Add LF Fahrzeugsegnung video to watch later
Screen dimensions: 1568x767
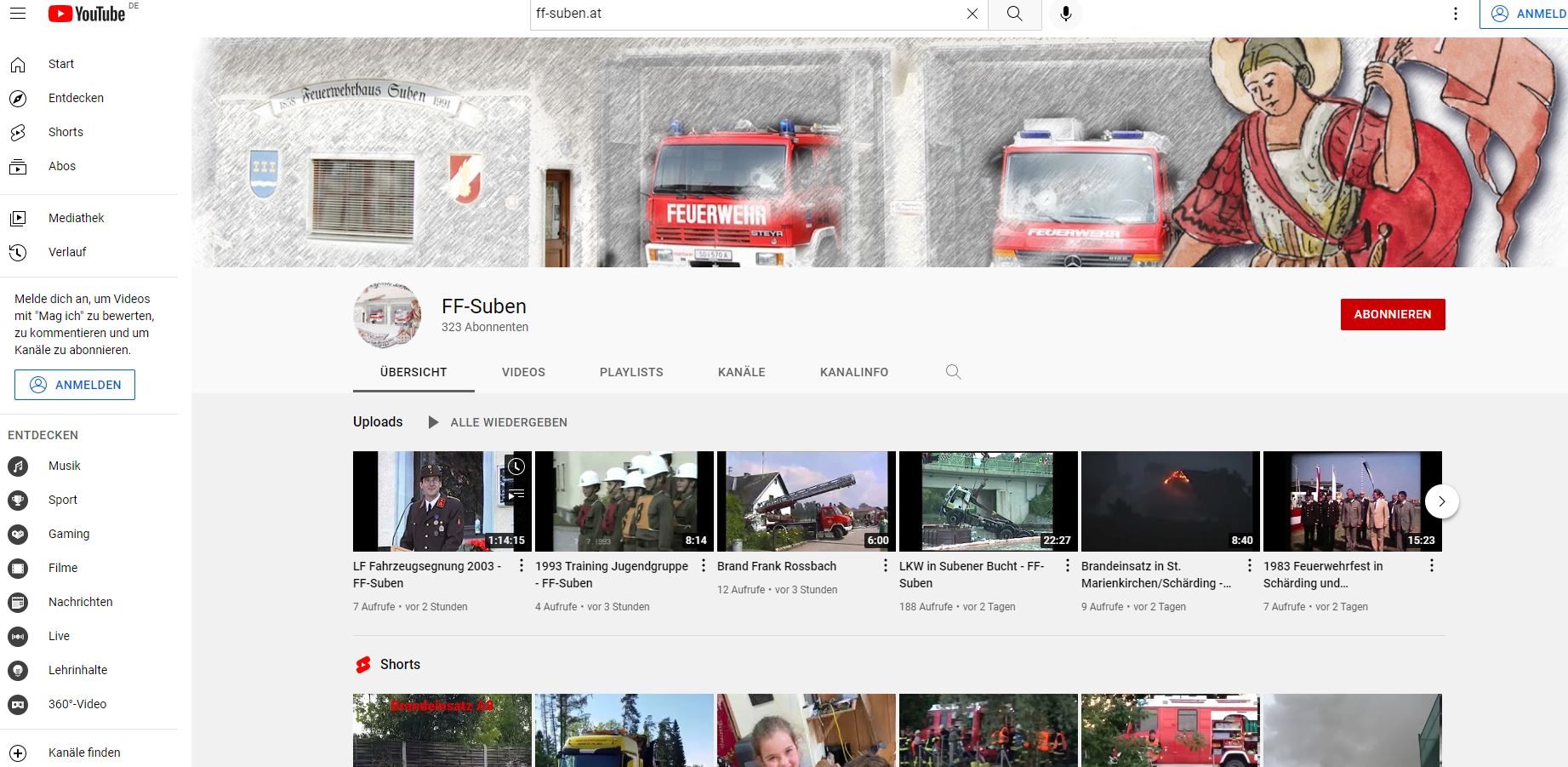pos(516,466)
